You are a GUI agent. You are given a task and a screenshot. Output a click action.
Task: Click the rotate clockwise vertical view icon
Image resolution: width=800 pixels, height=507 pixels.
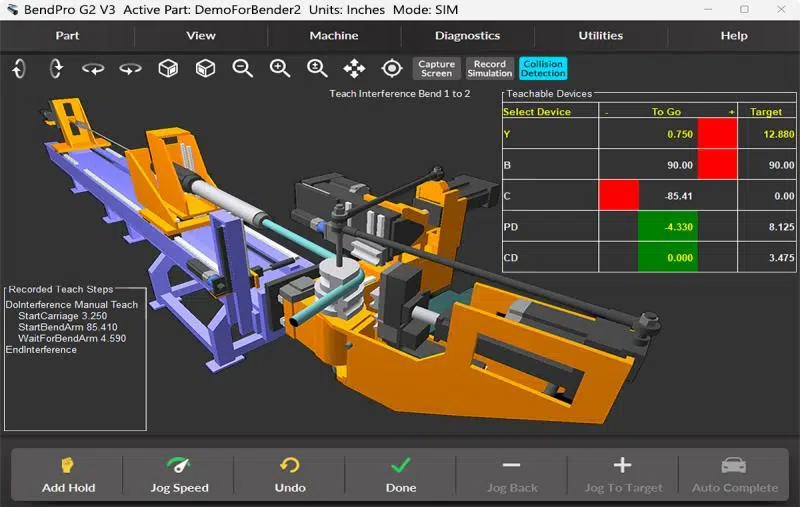(x=56, y=68)
